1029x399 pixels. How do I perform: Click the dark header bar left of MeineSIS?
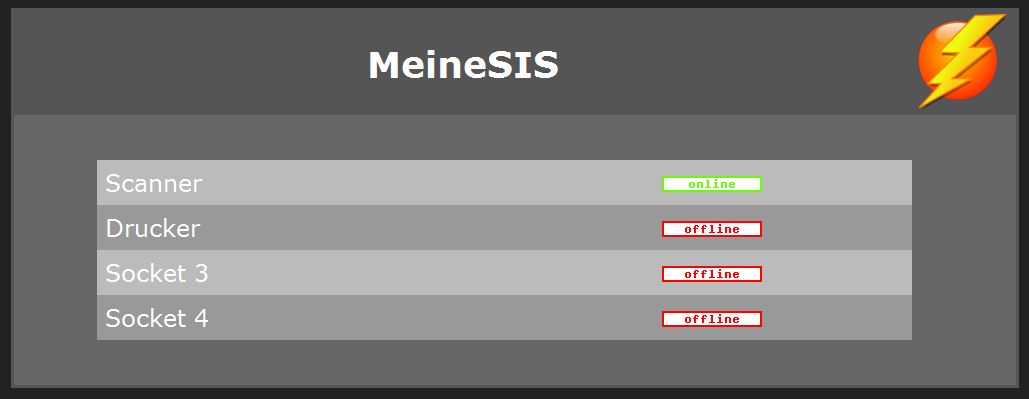pos(190,62)
